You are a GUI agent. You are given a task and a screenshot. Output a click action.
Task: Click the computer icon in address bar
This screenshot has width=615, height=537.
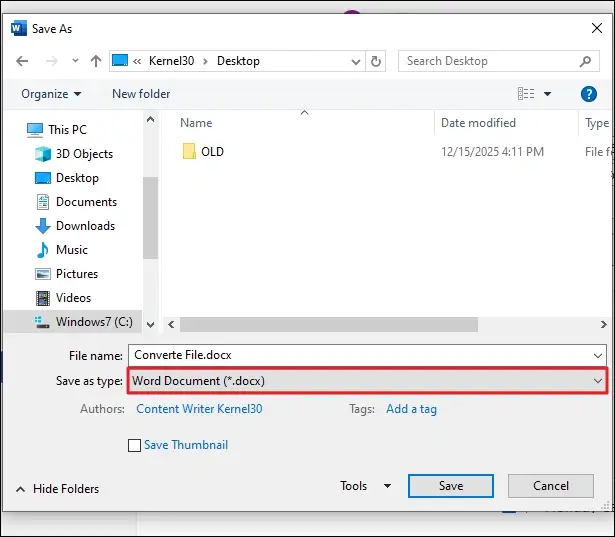point(120,61)
